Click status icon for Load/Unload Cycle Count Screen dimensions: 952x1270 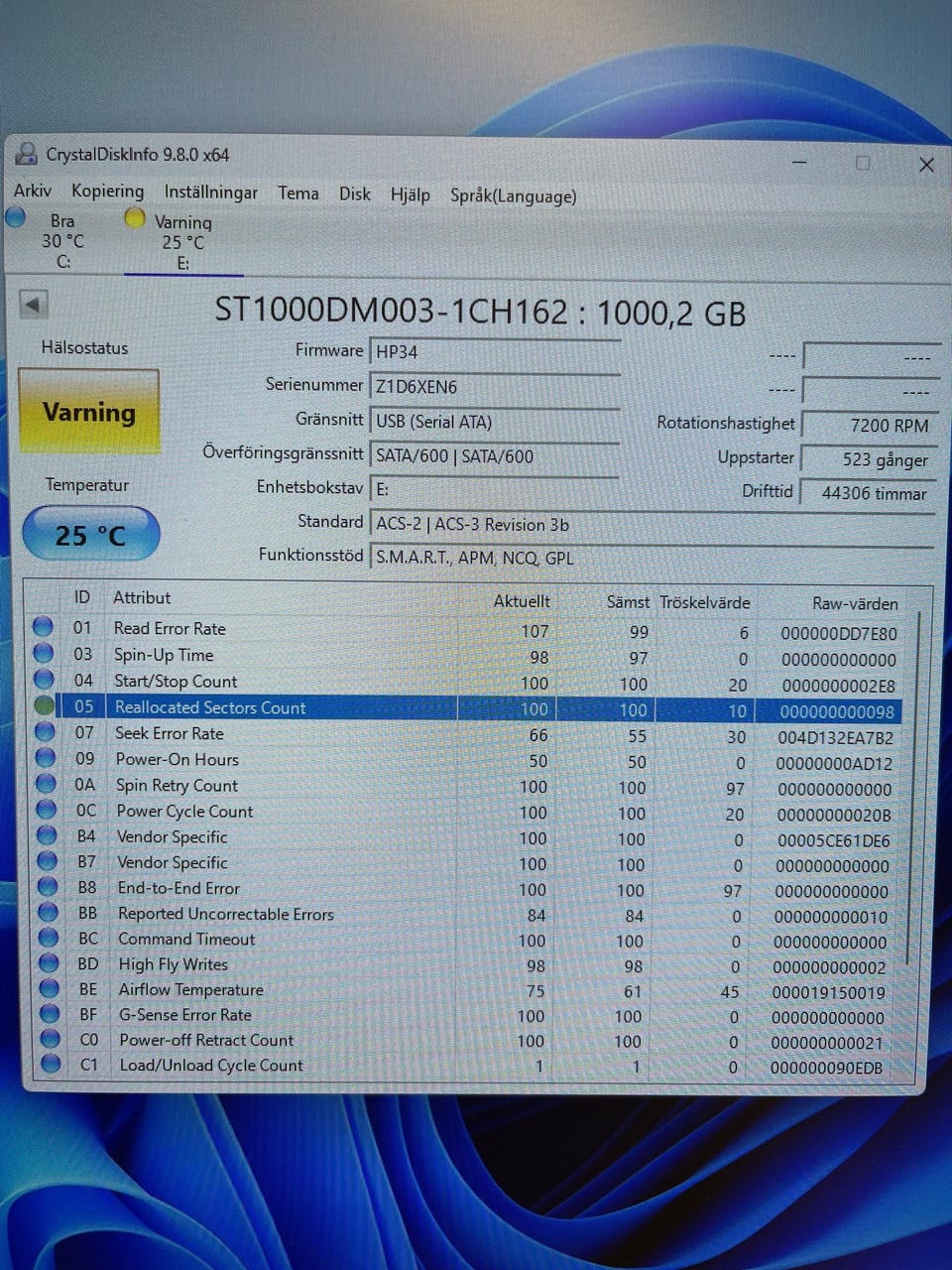[x=52, y=1065]
